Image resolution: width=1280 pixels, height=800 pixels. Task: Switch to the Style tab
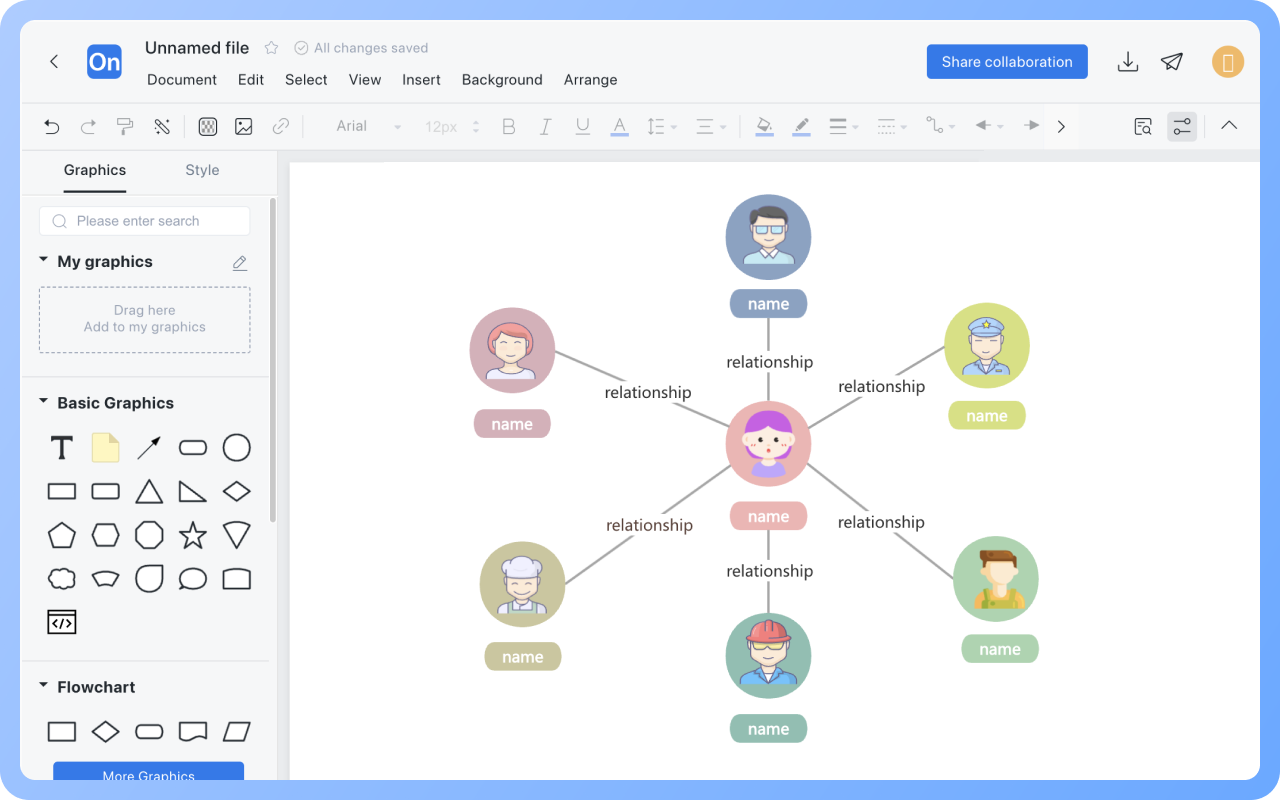click(202, 170)
